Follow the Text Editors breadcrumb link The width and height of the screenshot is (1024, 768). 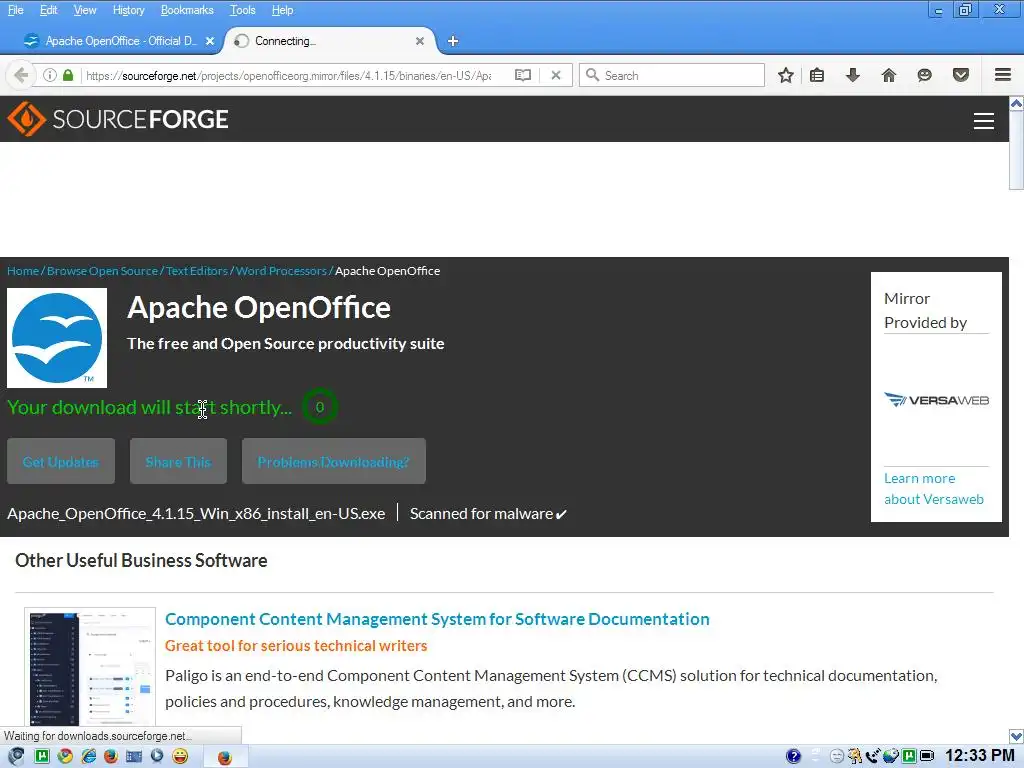(197, 271)
